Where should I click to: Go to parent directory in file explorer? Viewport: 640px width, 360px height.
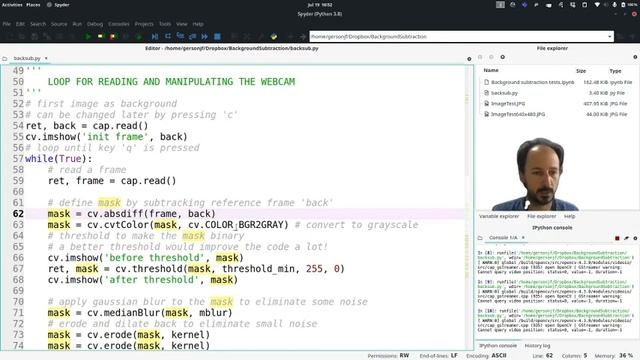[502, 57]
